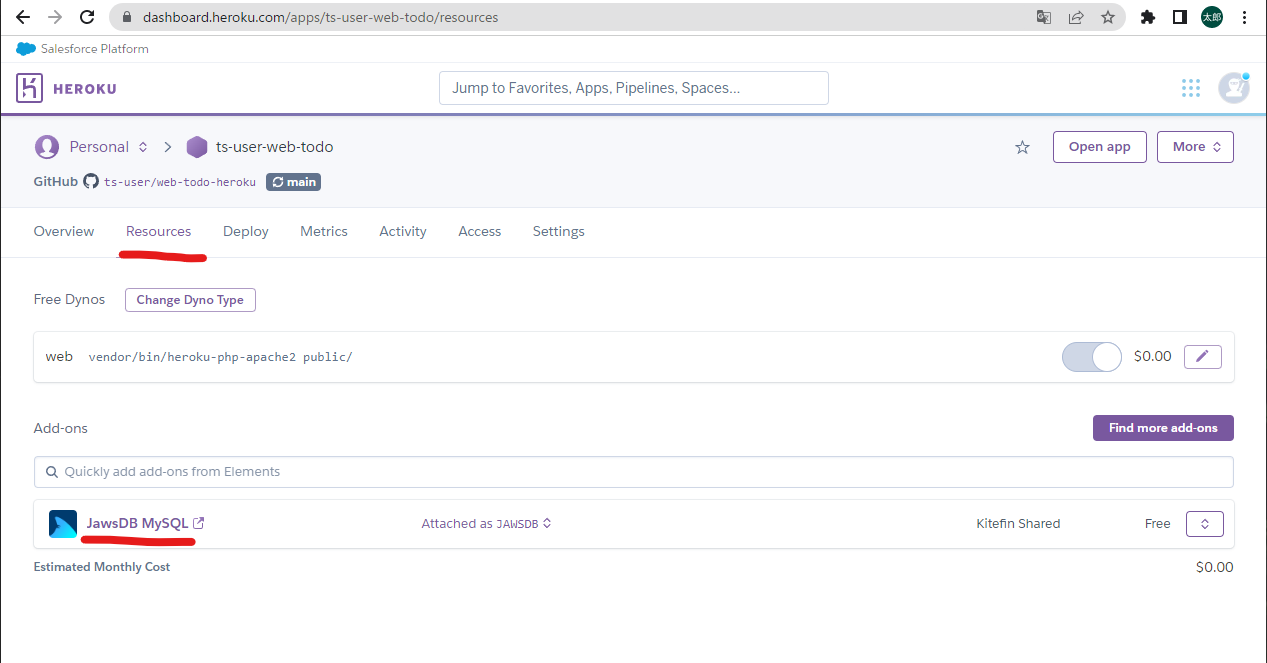Open the Chrome profile avatar
The height and width of the screenshot is (663, 1267).
pyautogui.click(x=1212, y=17)
